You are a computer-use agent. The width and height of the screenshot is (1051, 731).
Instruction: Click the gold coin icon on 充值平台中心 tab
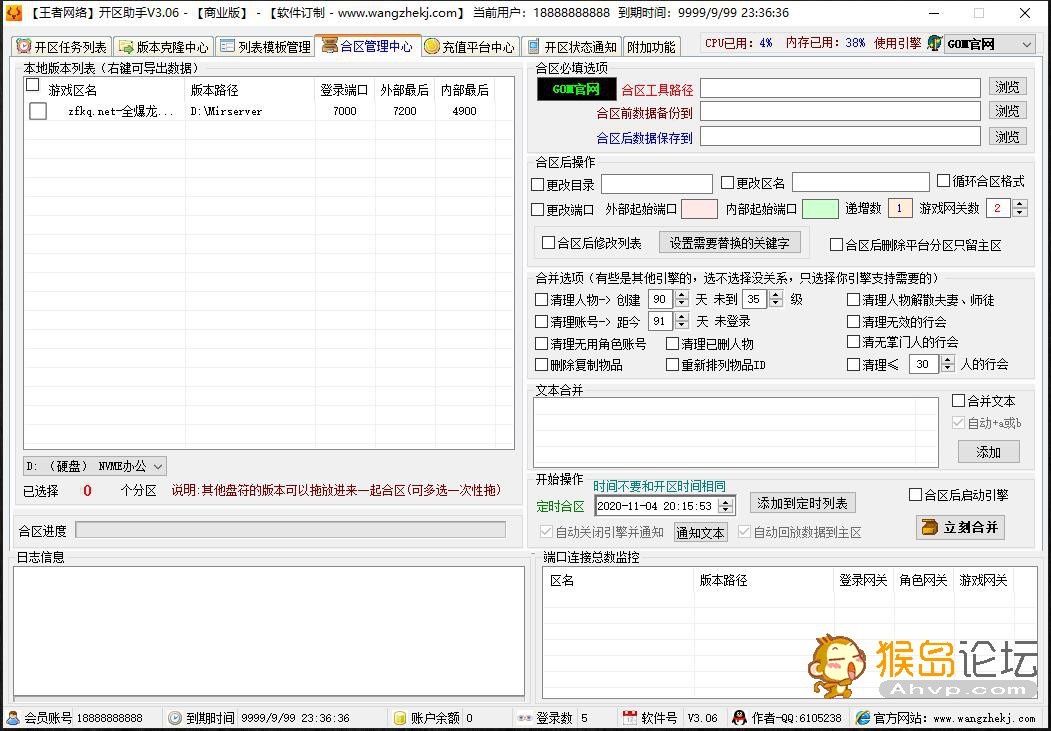(432, 46)
